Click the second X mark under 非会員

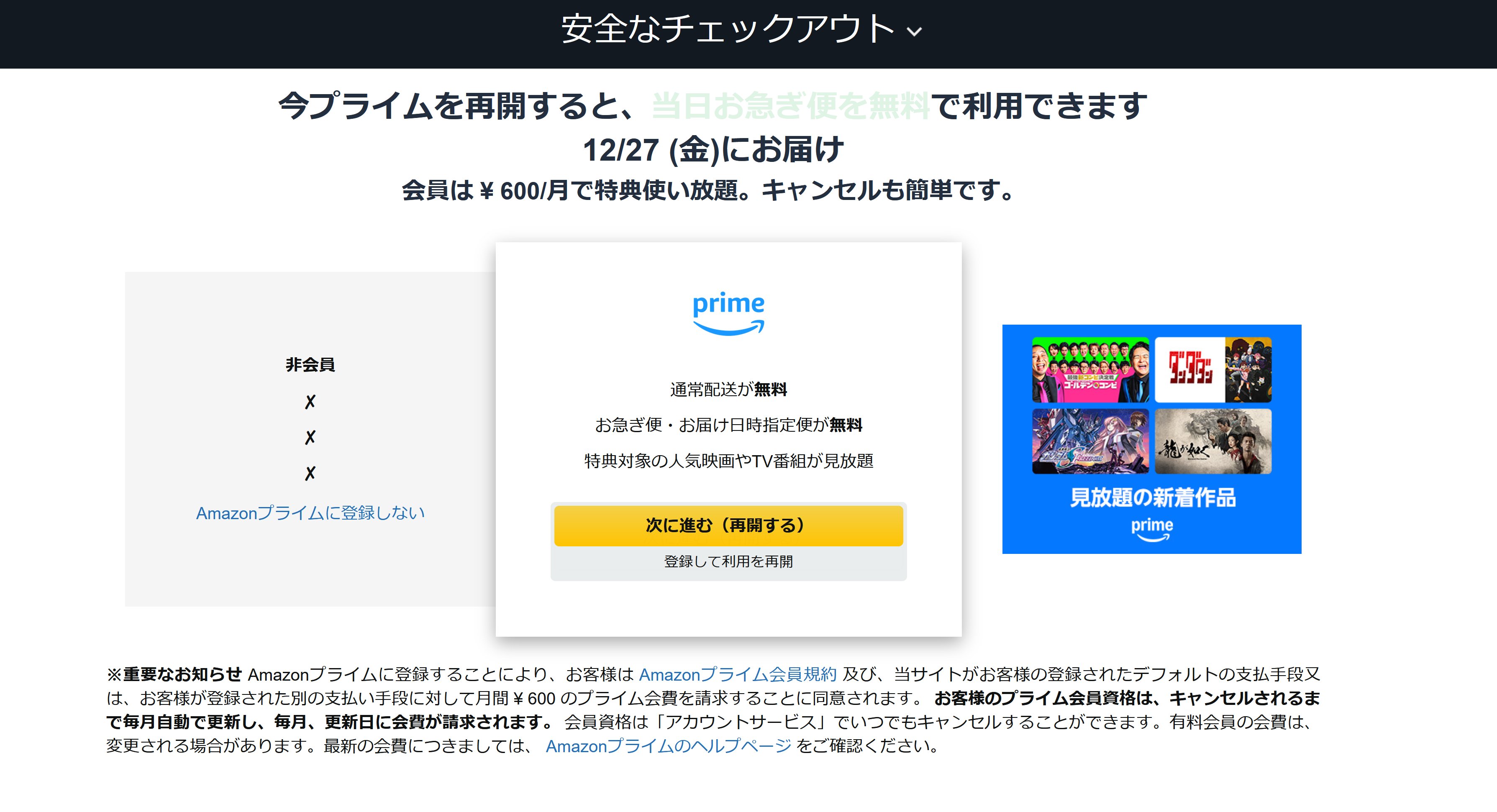click(x=310, y=437)
